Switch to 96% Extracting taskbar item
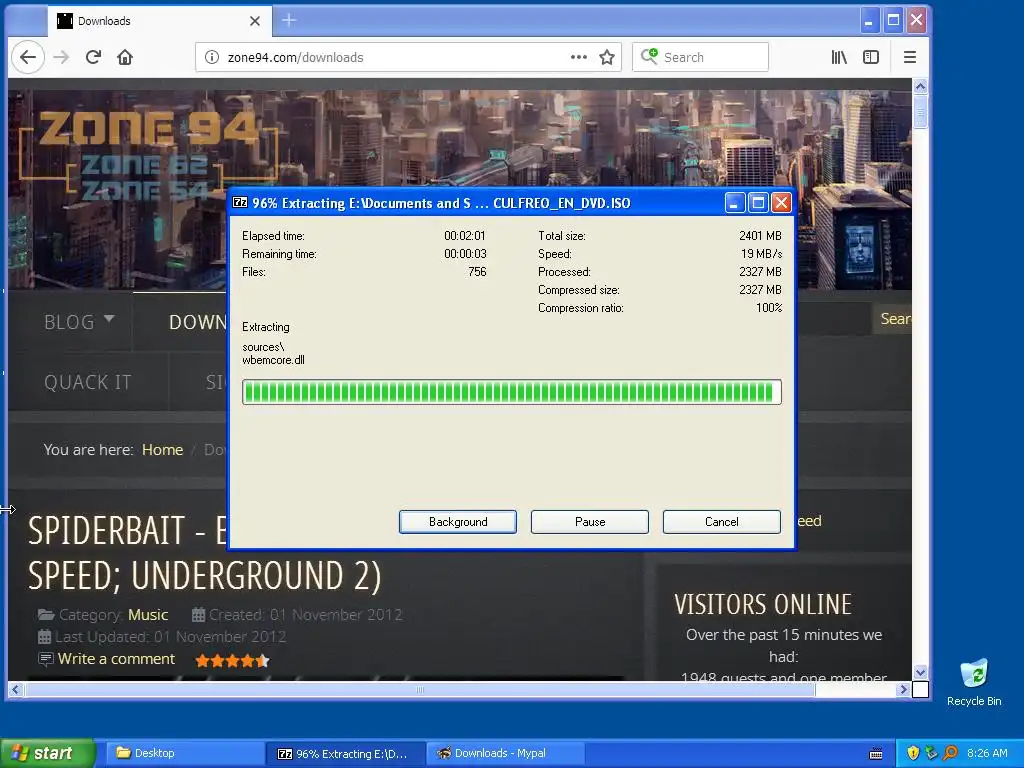 (346, 754)
